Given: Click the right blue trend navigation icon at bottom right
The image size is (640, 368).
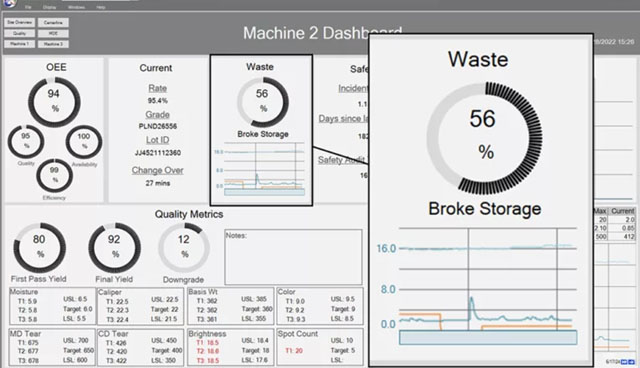Looking at the screenshot, I should point(631,362).
